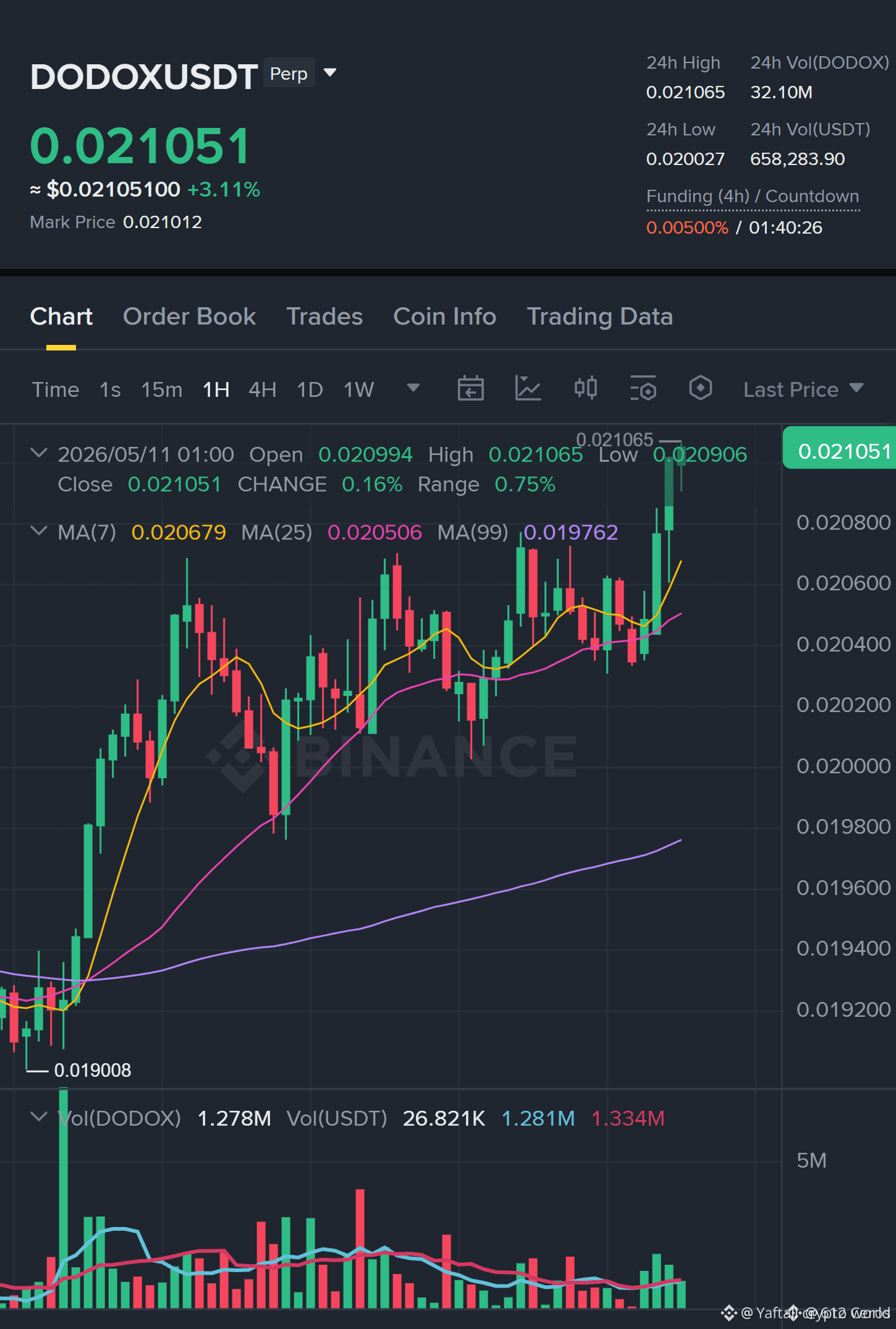Click the volume MA value 1.281M

538,1118
